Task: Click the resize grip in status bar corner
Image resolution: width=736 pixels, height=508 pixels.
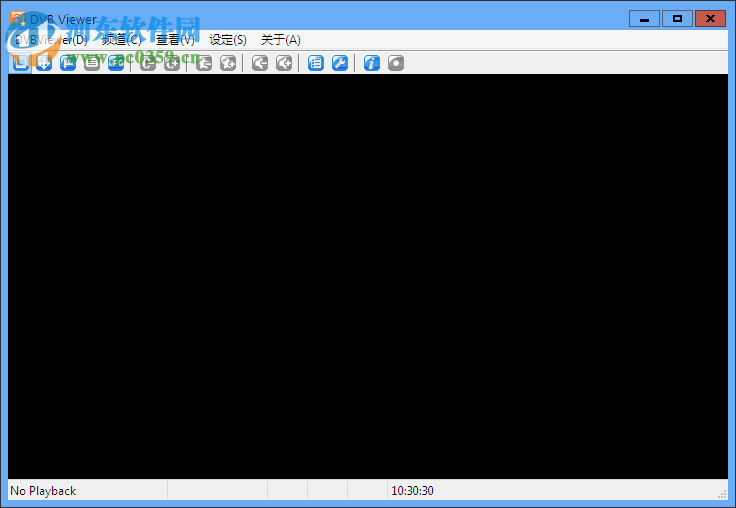Action: [723, 494]
